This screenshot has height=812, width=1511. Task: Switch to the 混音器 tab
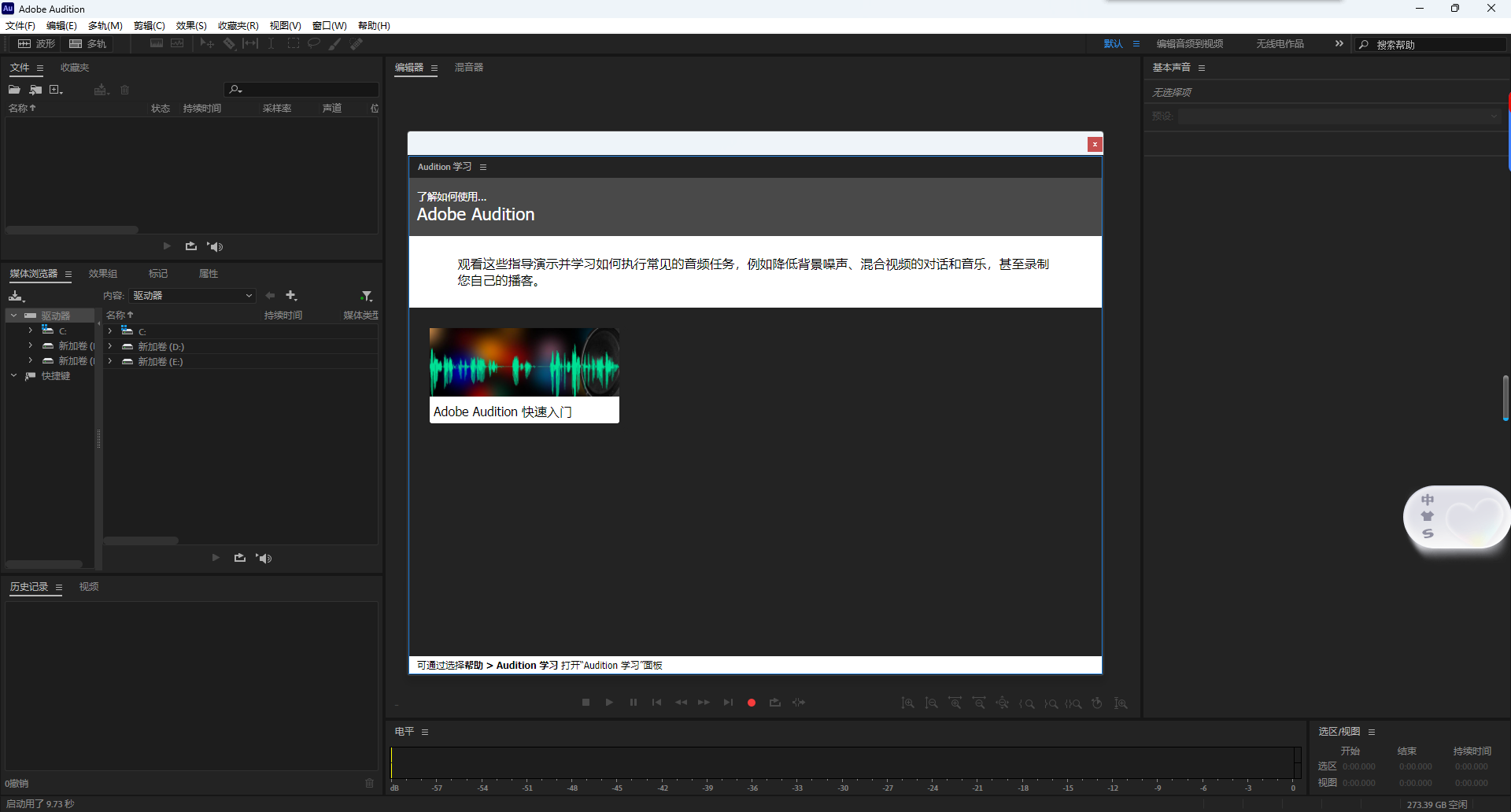[469, 68]
